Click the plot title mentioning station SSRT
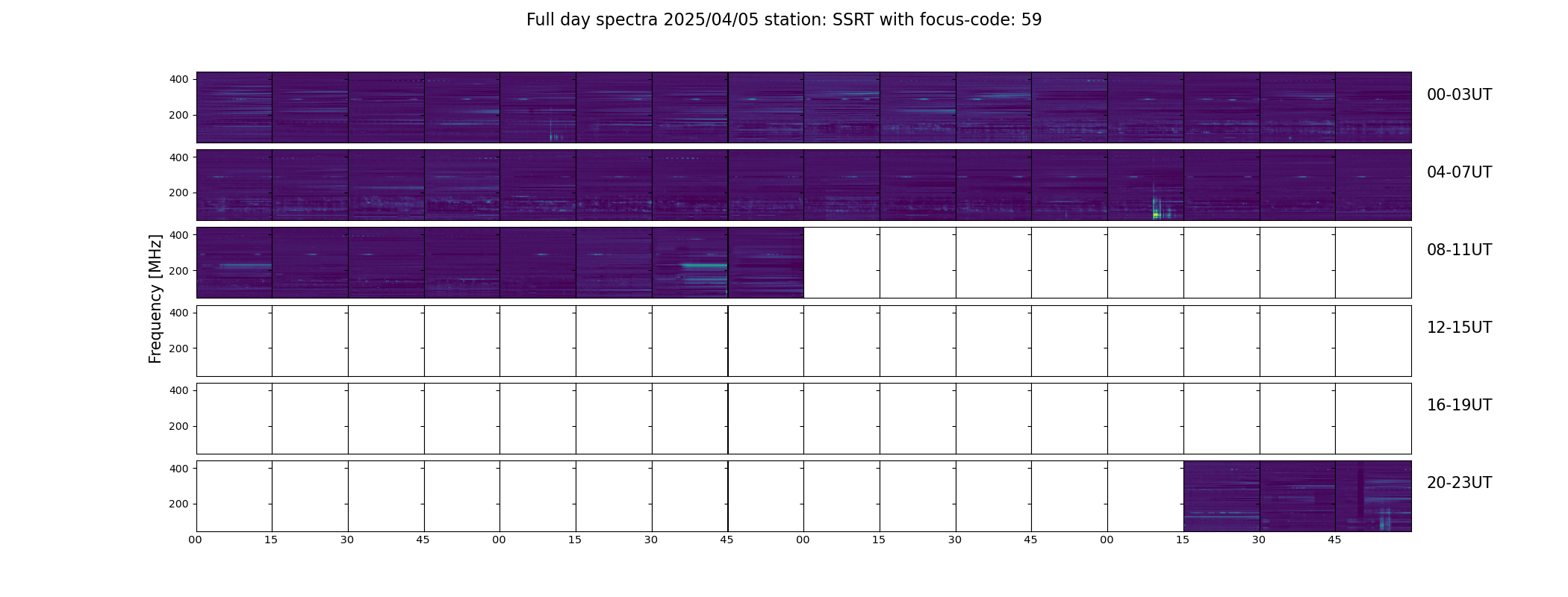This screenshot has width=1568, height=597. click(783, 20)
